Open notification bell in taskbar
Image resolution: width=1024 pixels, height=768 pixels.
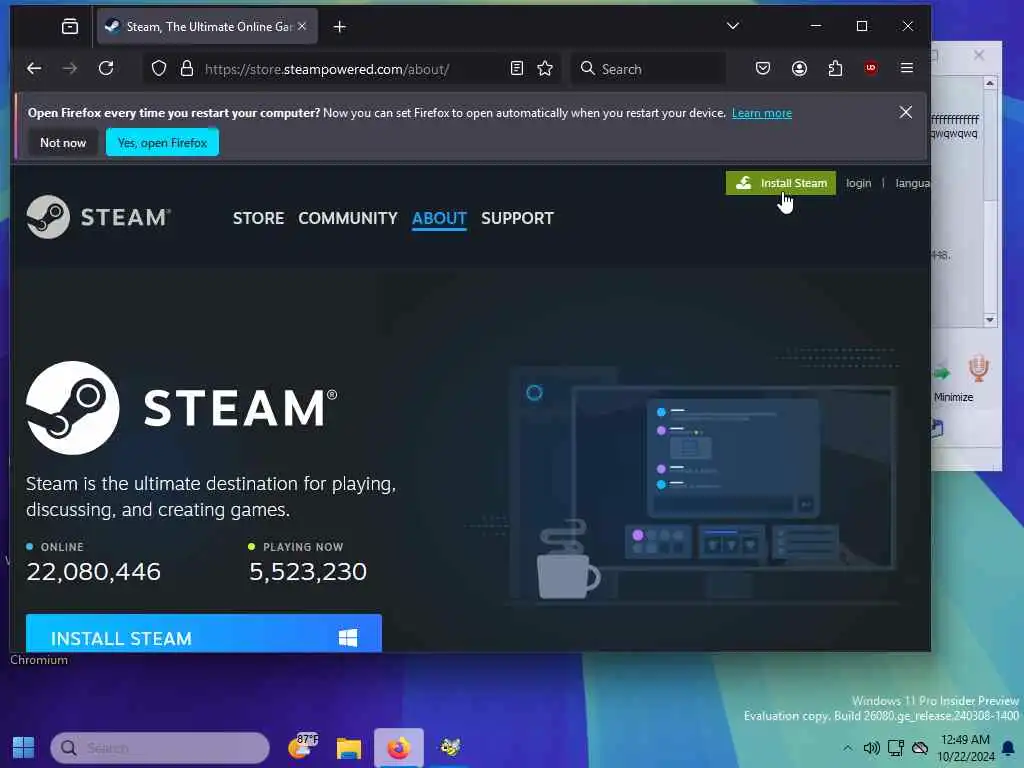coord(1008,748)
